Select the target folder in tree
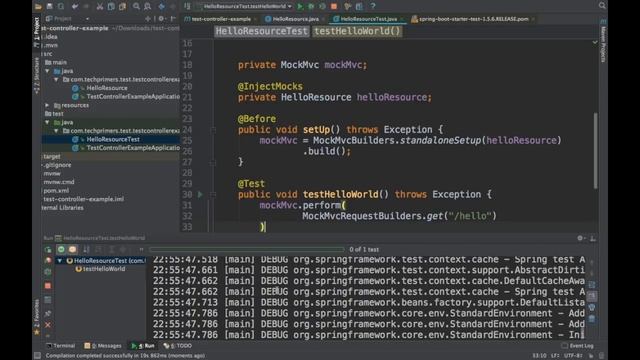Image resolution: width=640 pixels, height=360 pixels. pos(52,156)
